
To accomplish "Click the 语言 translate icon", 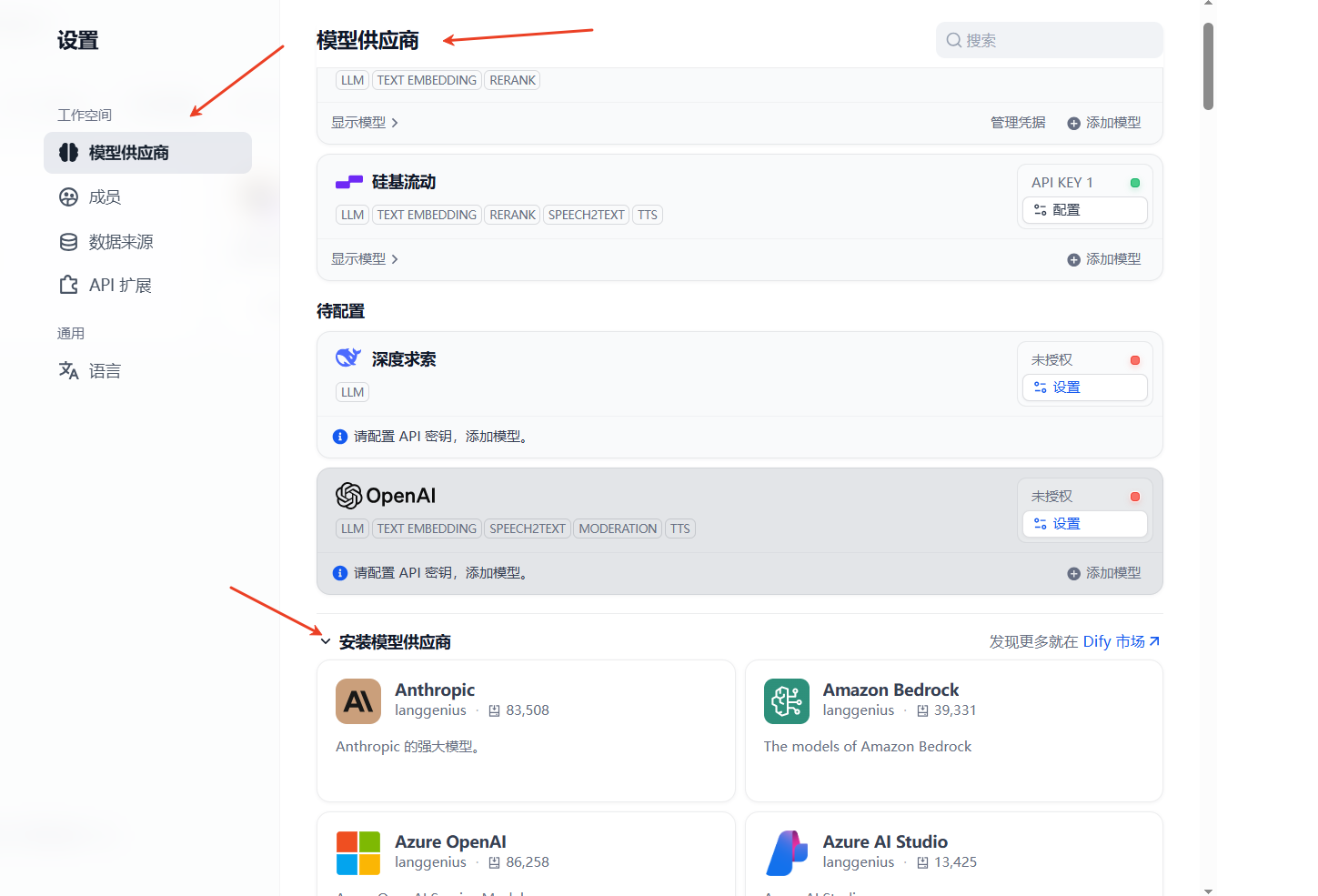I will coord(69,370).
